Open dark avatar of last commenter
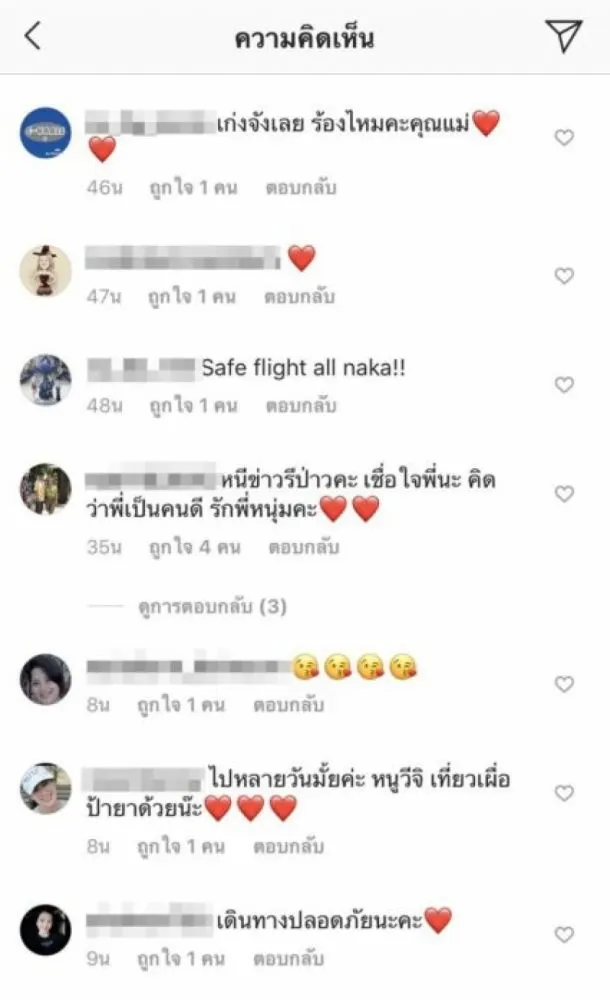The width and height of the screenshot is (610, 1000). pos(45,930)
